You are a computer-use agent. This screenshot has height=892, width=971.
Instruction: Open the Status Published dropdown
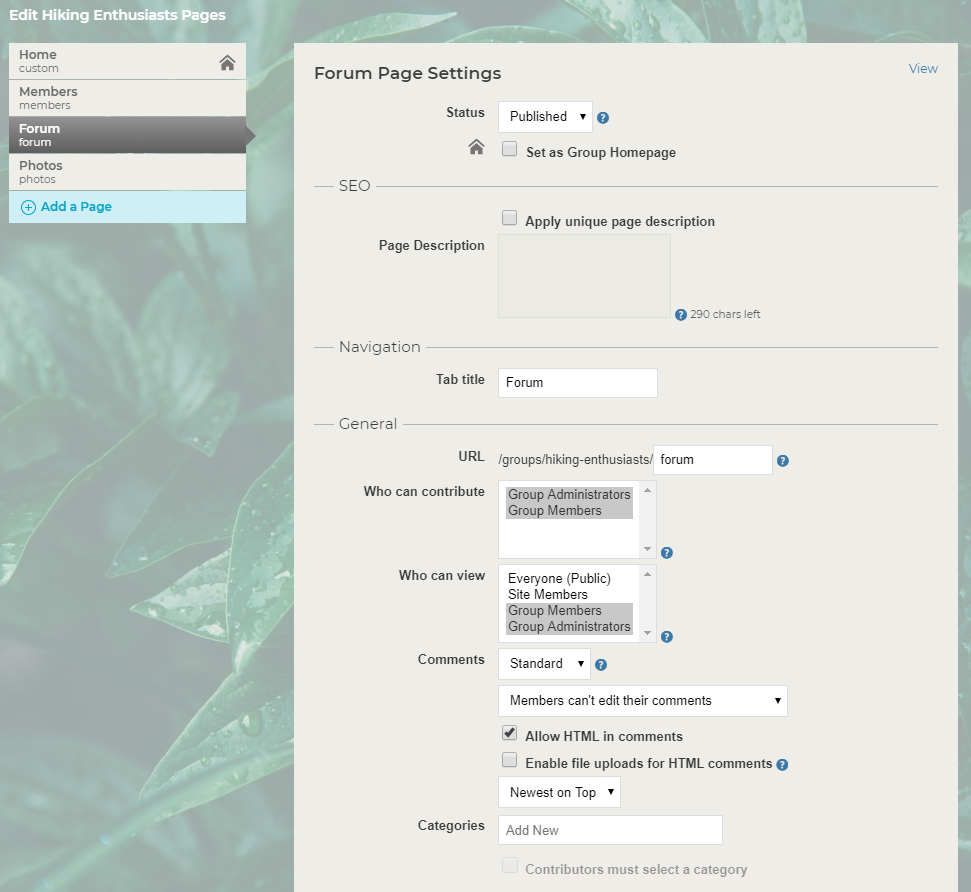[x=545, y=117]
